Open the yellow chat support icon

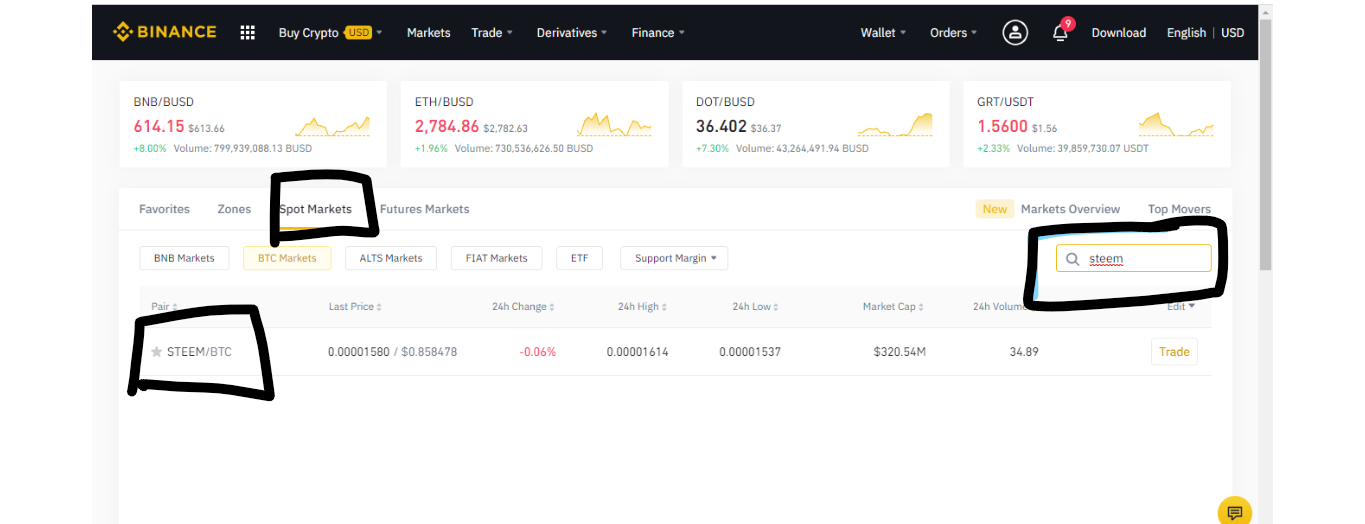coord(1235,512)
